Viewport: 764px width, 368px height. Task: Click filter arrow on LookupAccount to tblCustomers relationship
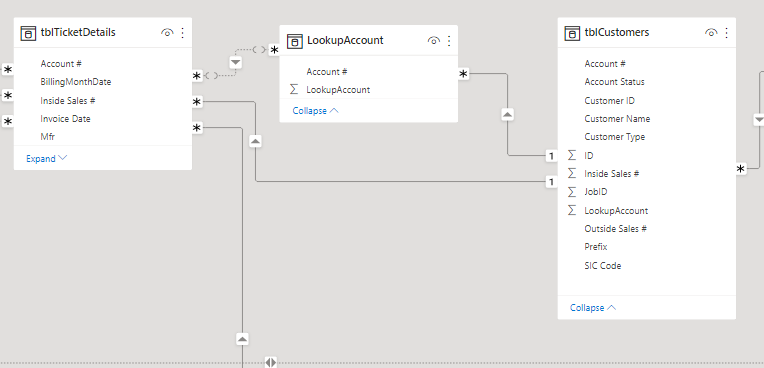[508, 115]
